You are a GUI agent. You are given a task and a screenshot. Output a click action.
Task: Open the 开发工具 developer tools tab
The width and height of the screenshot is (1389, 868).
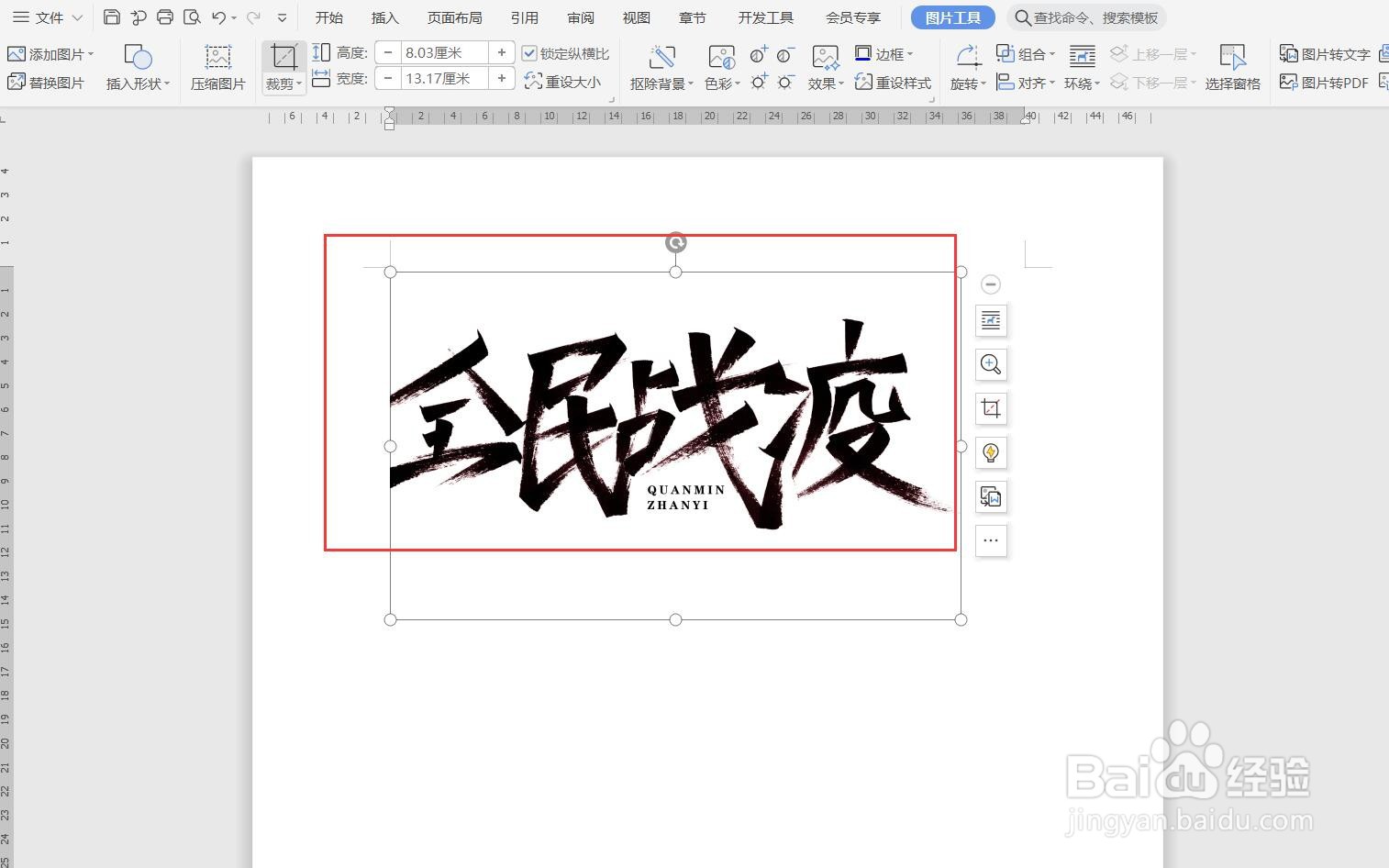[765, 17]
